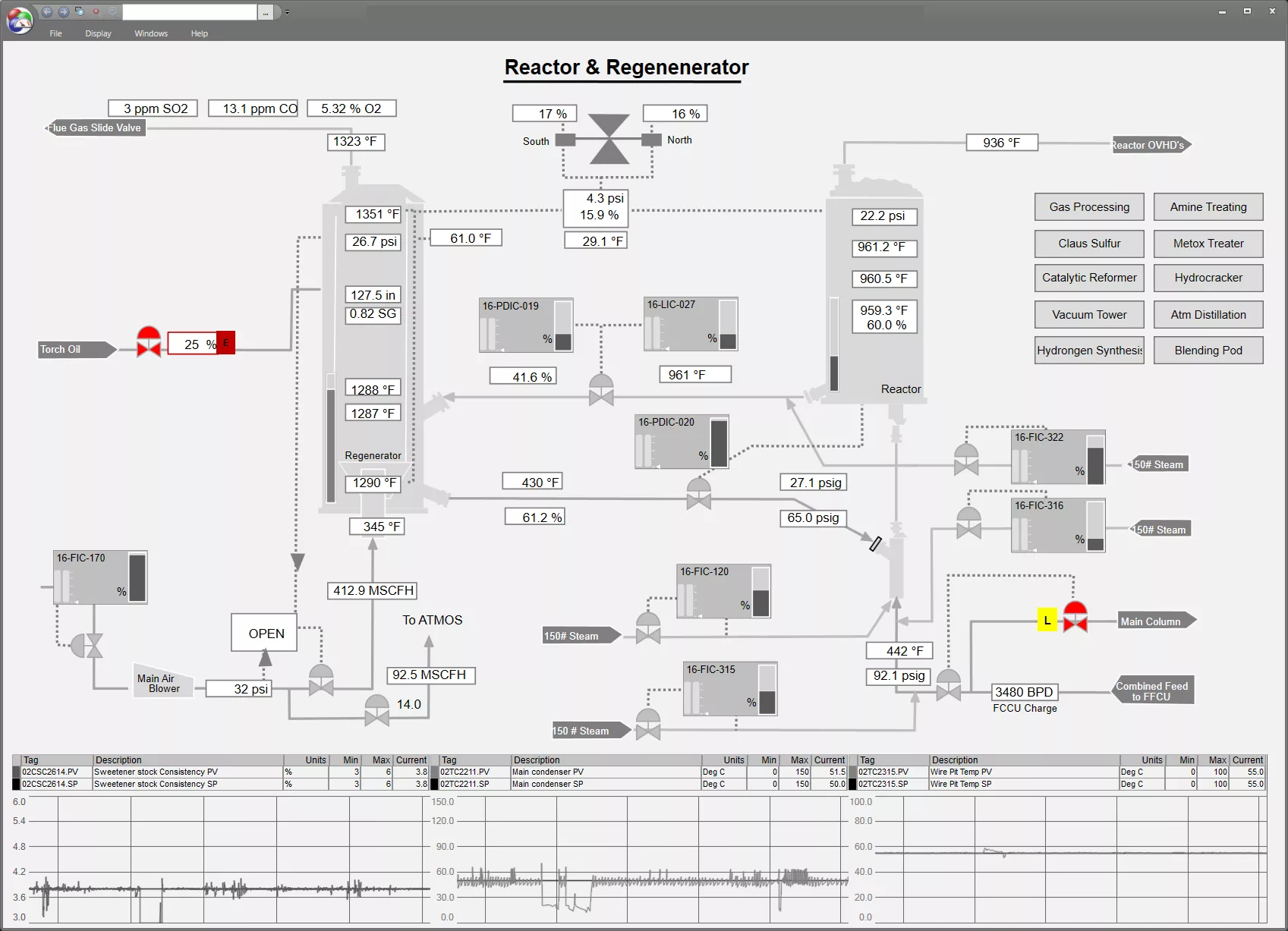Select the 16-FIC-322 steam control valve
Screen dimensions: 1288x931
(x=966, y=460)
